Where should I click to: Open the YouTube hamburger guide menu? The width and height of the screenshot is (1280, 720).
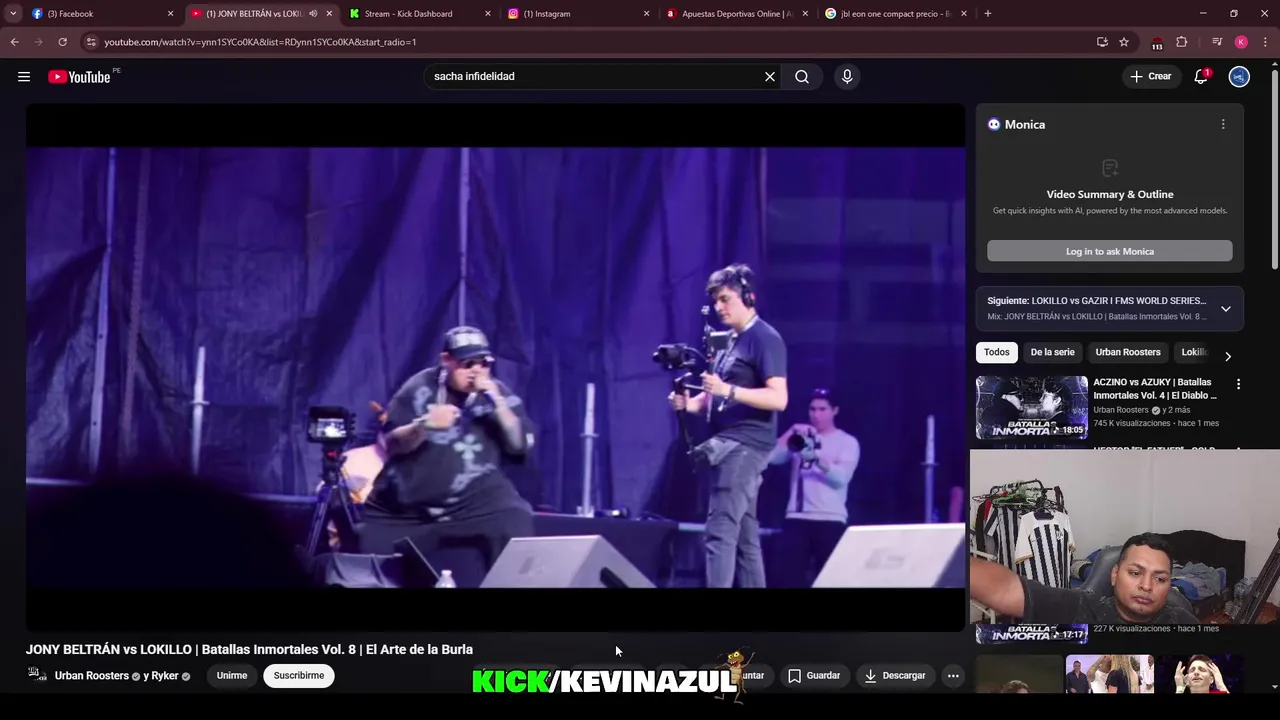tap(24, 77)
